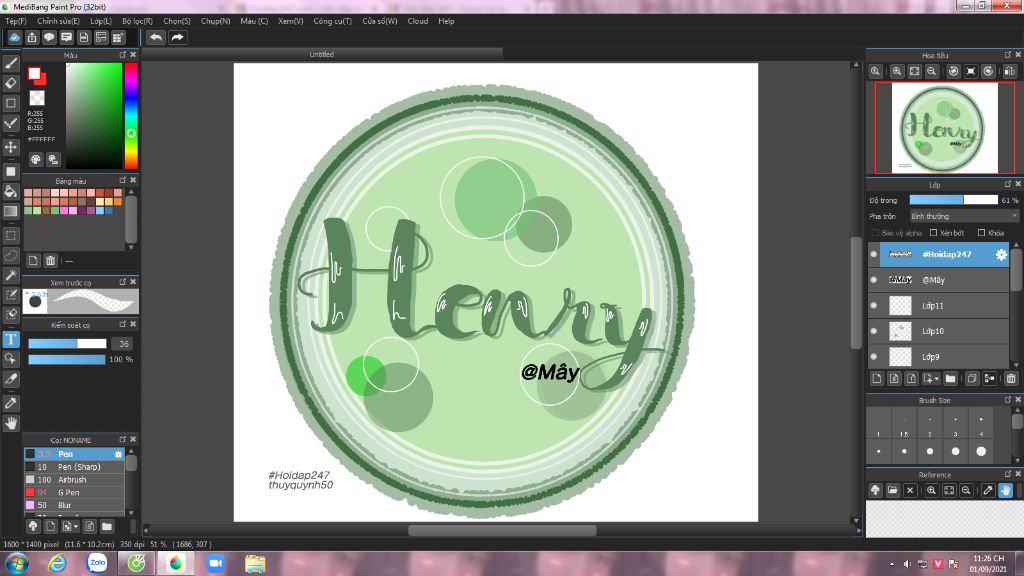Open the add layer type dropdown
The width and height of the screenshot is (1024, 576).
click(931, 379)
